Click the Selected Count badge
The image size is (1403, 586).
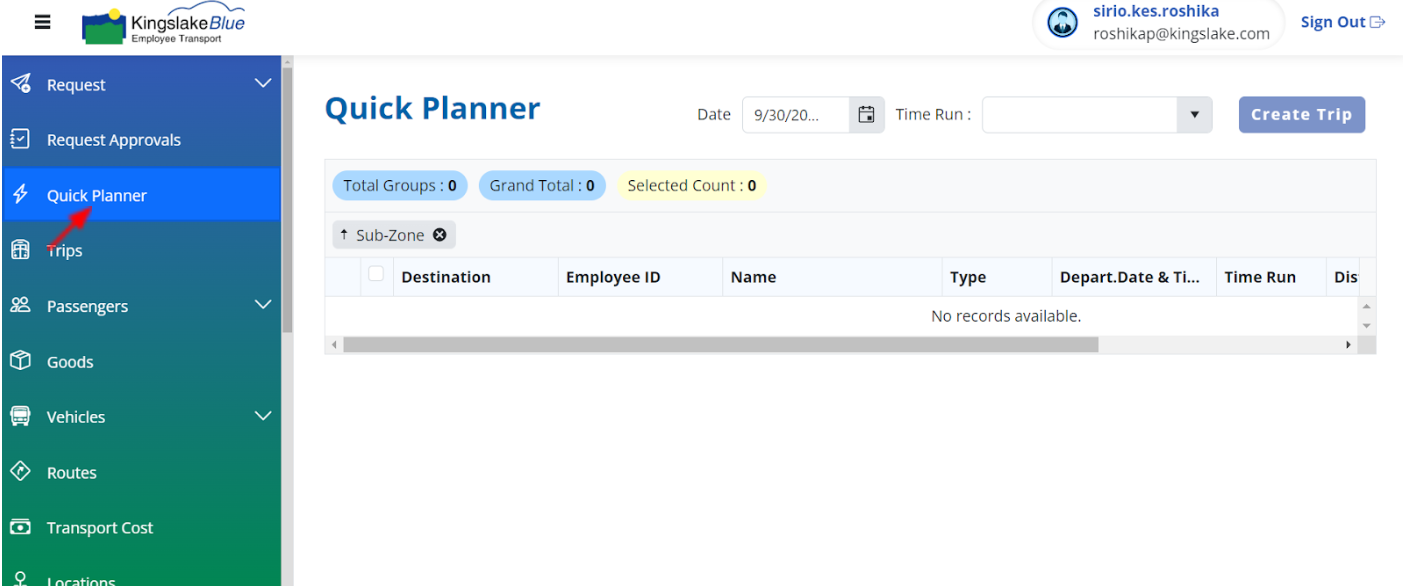[691, 185]
